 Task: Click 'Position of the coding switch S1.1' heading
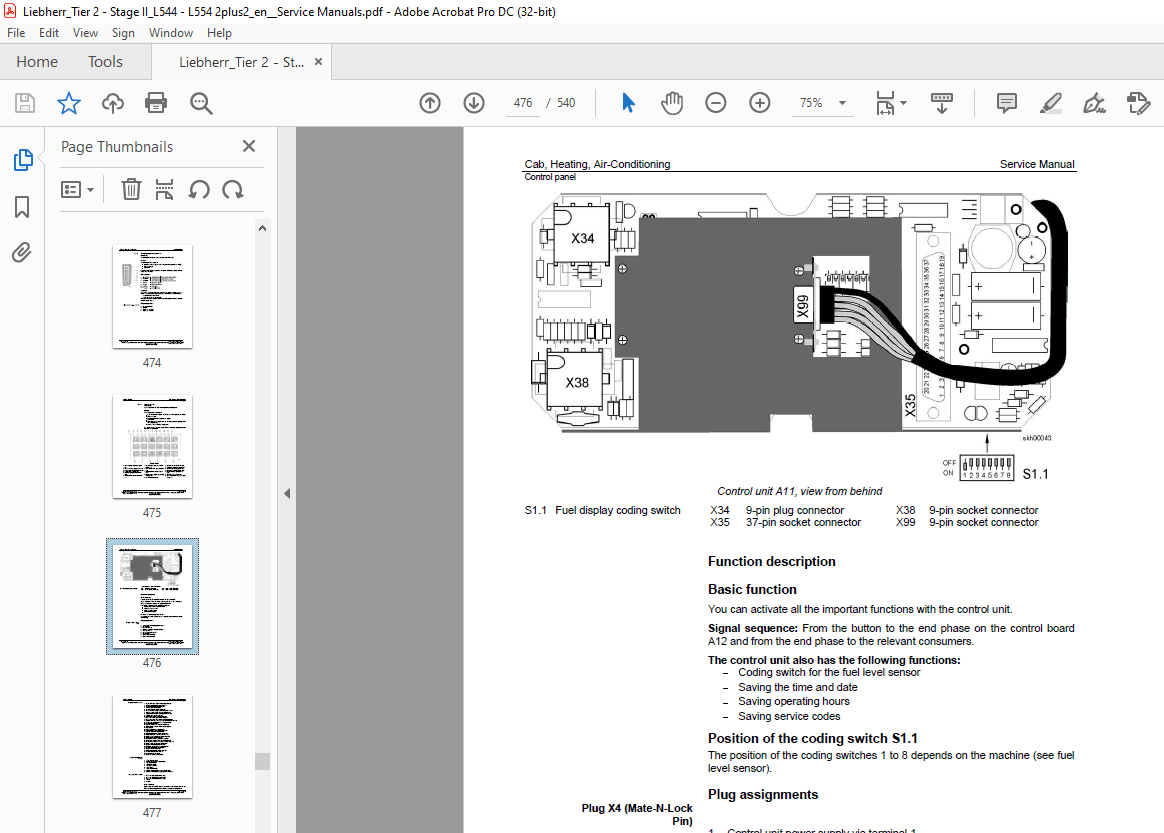[x=812, y=739]
